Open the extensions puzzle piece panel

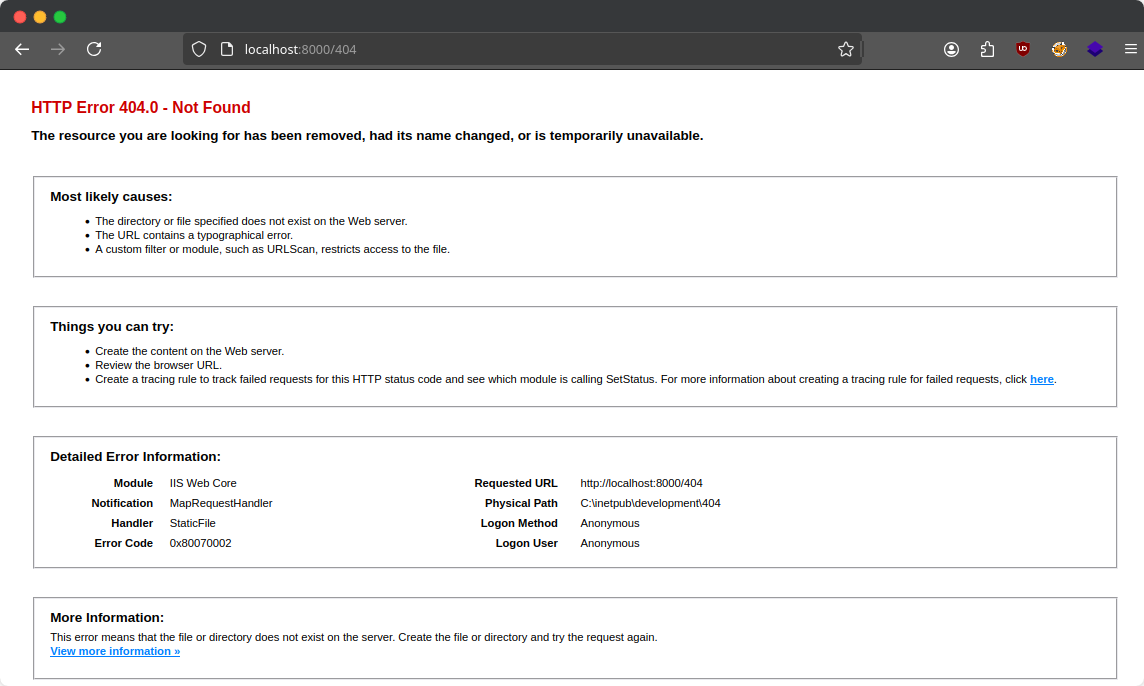[987, 48]
